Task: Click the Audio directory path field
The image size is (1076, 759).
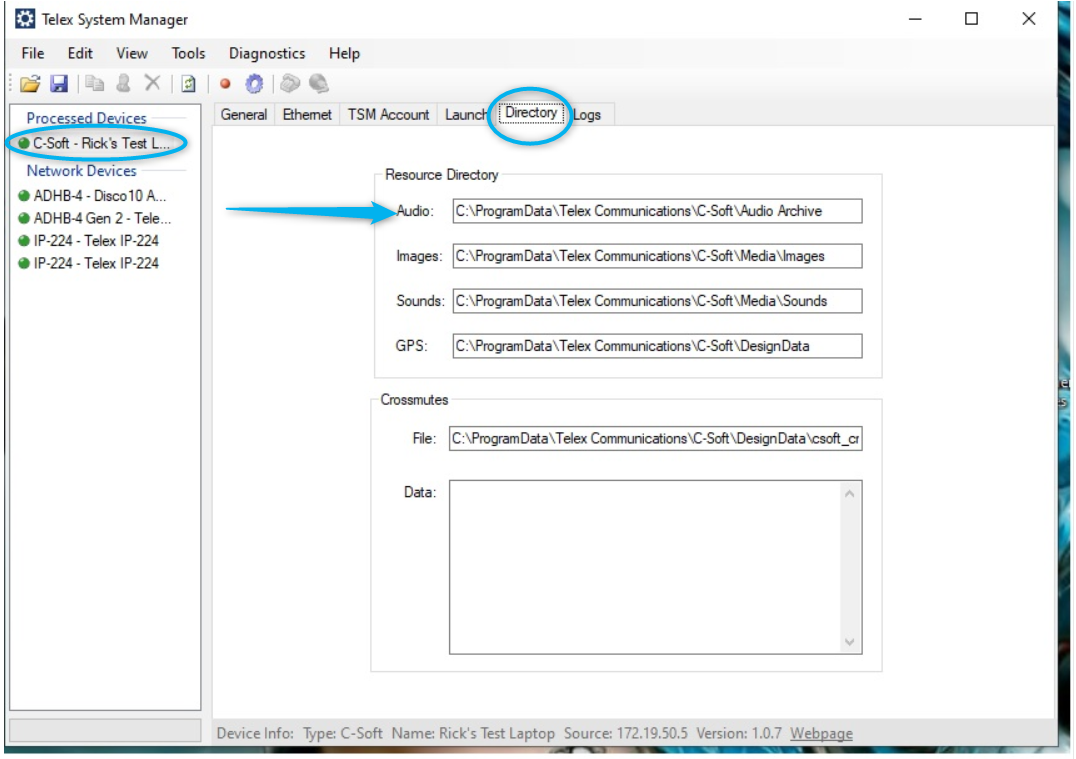Action: tap(656, 211)
